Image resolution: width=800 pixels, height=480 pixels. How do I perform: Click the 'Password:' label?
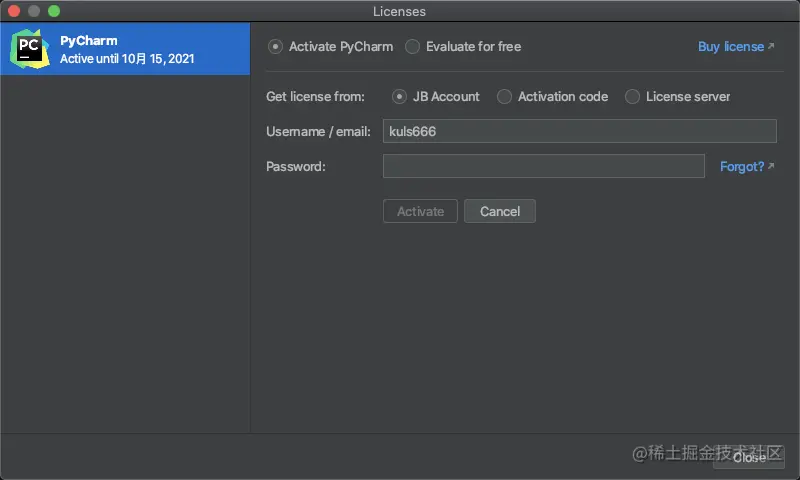296,166
